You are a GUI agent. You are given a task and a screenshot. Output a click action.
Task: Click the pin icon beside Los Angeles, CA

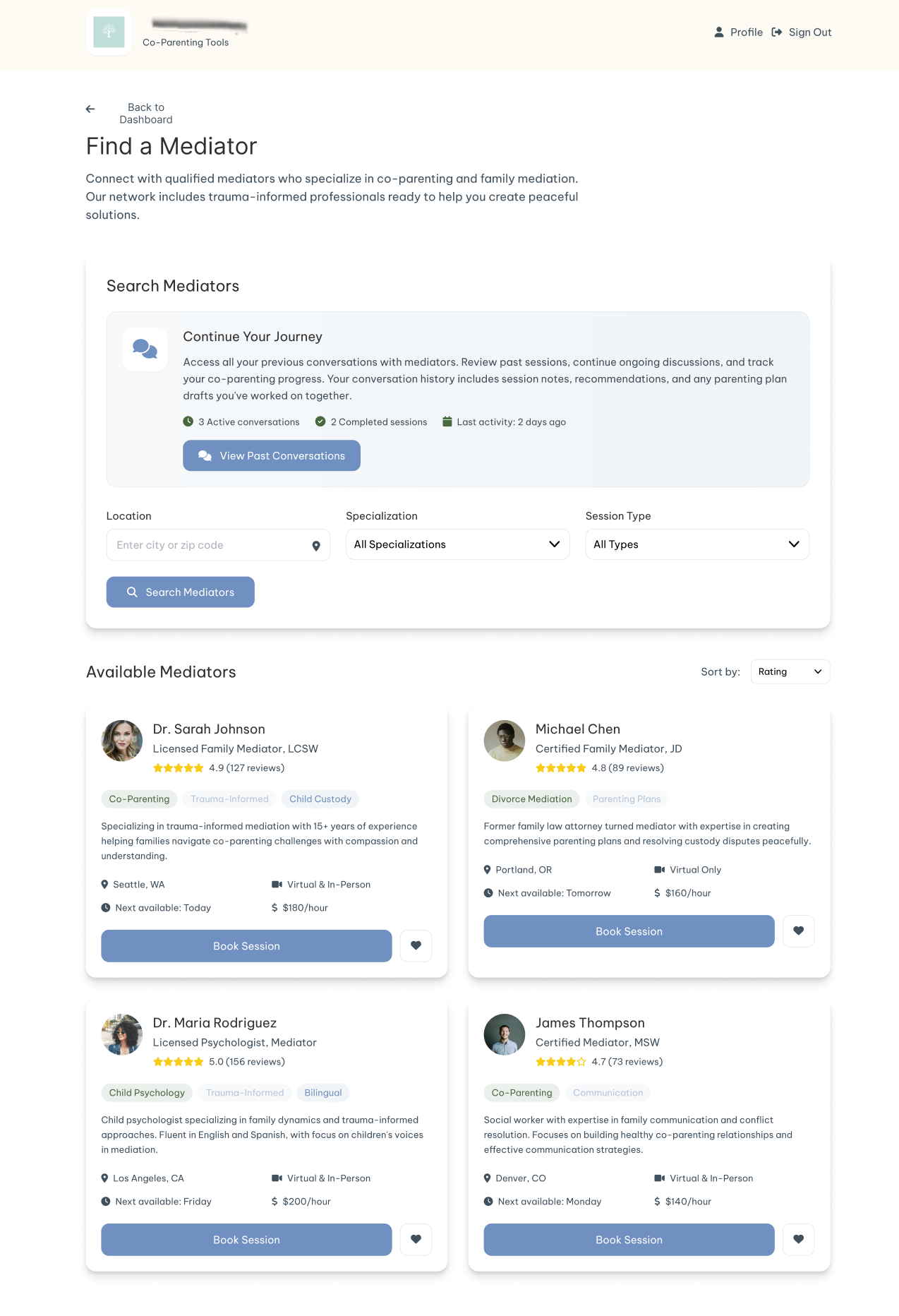pos(105,1178)
